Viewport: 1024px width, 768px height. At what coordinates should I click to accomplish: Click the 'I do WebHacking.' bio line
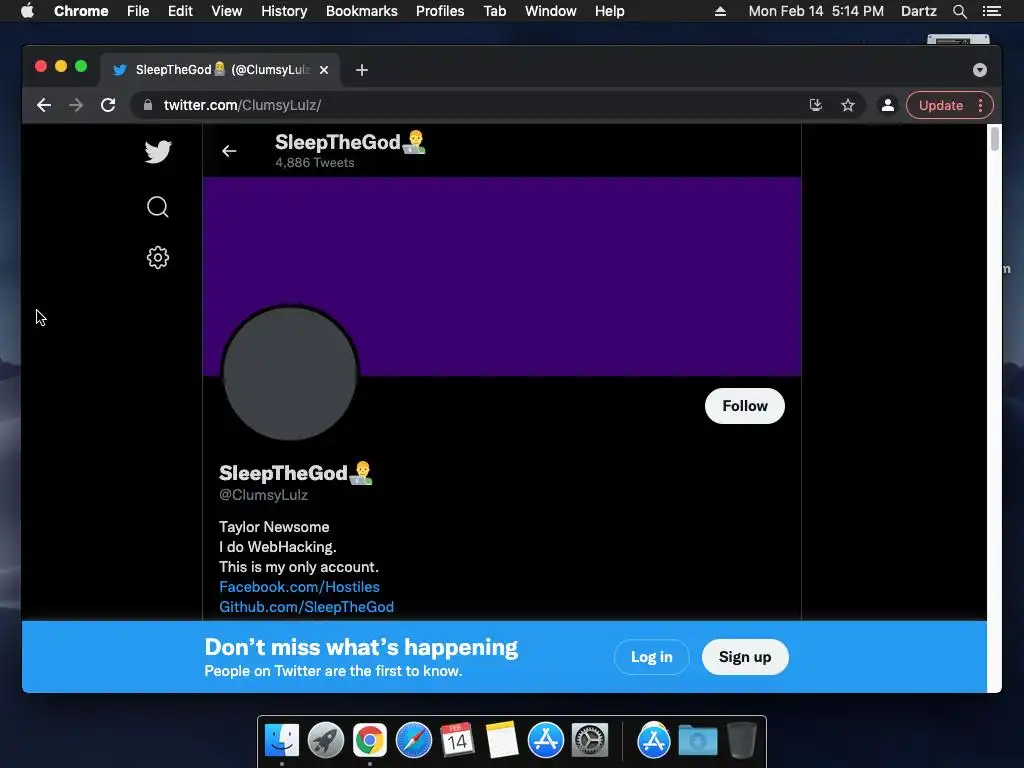tap(278, 547)
